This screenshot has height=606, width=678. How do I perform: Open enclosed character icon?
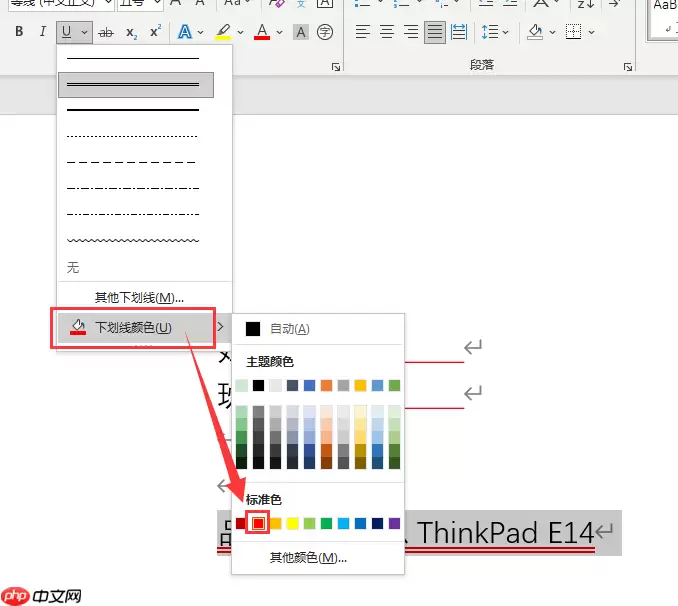coord(325,32)
